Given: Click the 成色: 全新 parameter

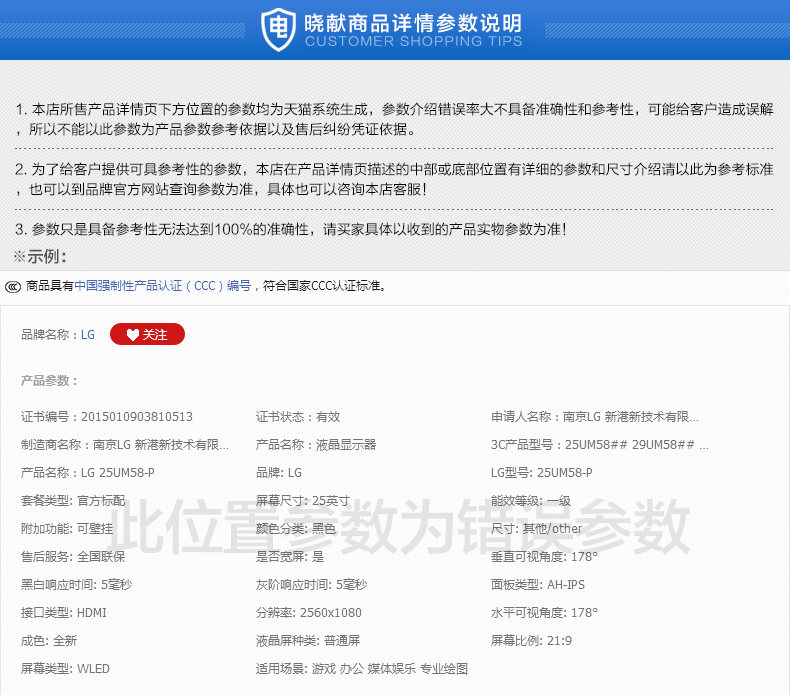Looking at the screenshot, I should pyautogui.click(x=49, y=641).
